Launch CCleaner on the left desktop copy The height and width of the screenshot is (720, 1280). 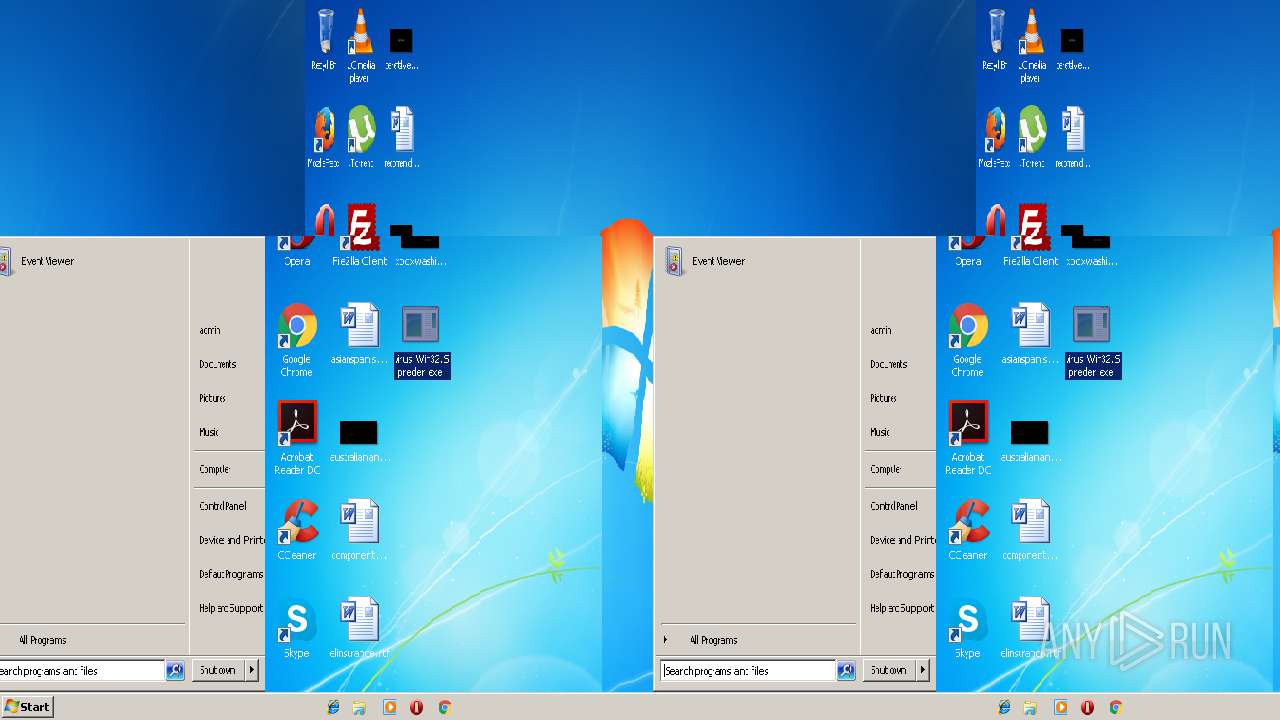(x=297, y=530)
